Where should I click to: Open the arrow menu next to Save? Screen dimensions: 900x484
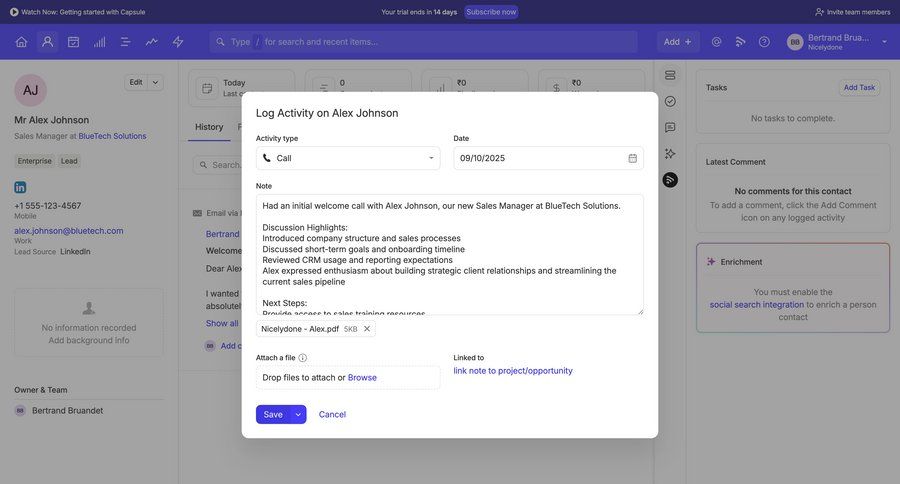(x=298, y=415)
